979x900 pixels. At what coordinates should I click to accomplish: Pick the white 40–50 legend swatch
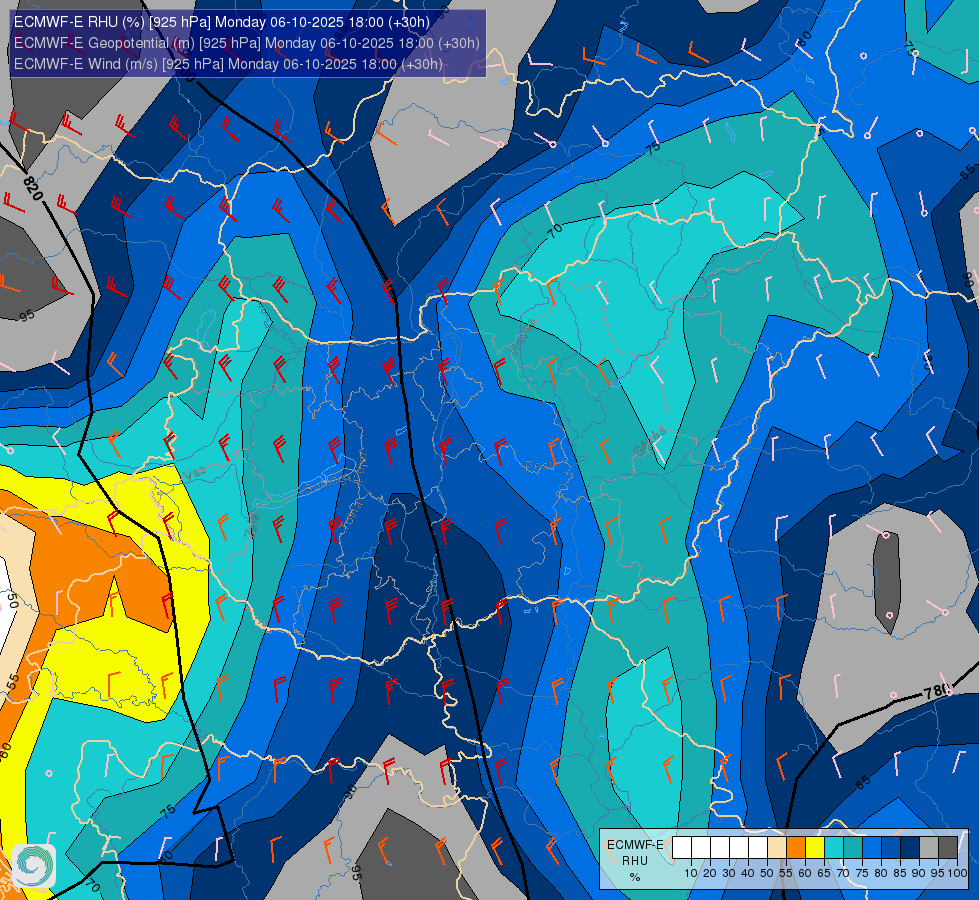click(x=758, y=847)
